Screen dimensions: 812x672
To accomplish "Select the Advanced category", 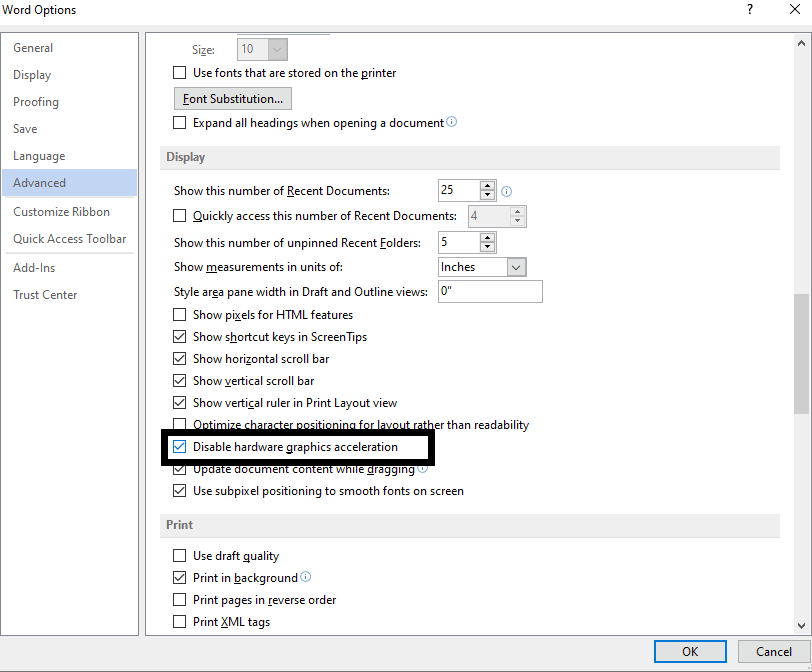I will tap(70, 183).
